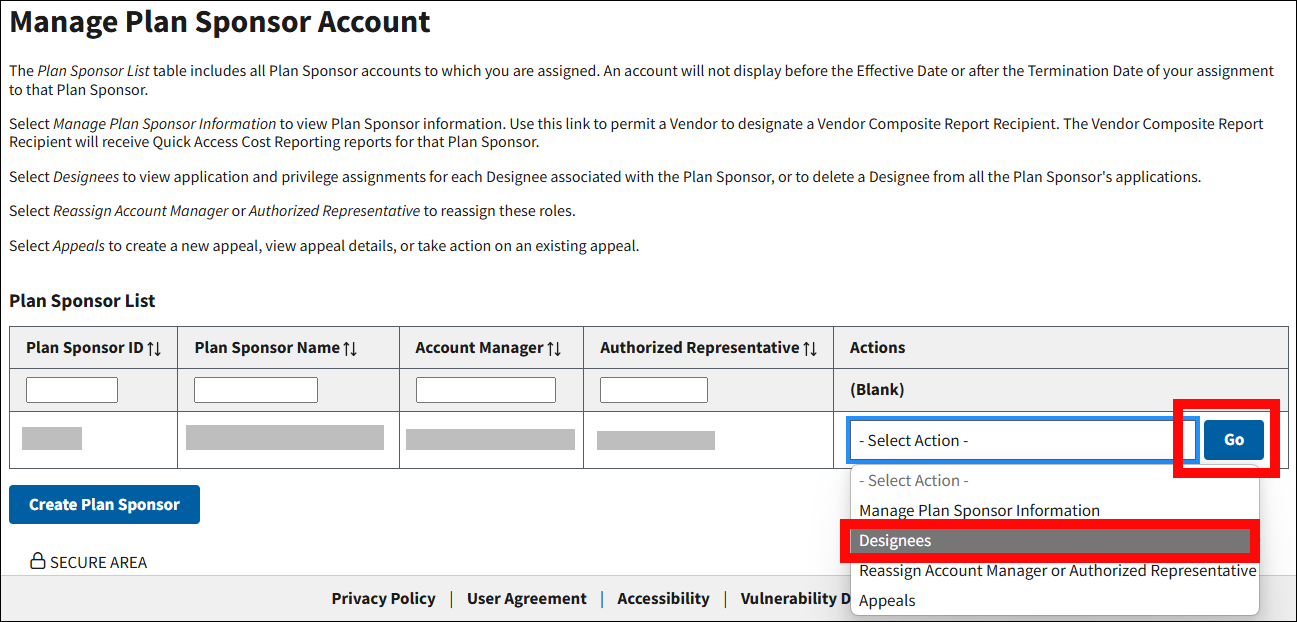Sort table by Plan Sponsor ID
The height and width of the screenshot is (622, 1297).
(x=154, y=348)
